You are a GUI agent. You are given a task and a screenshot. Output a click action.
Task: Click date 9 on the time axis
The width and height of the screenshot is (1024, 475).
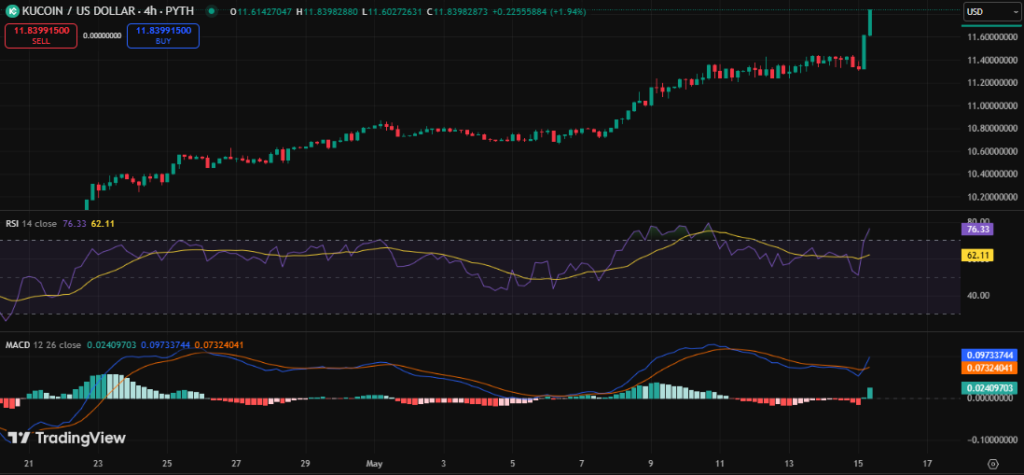pos(651,463)
